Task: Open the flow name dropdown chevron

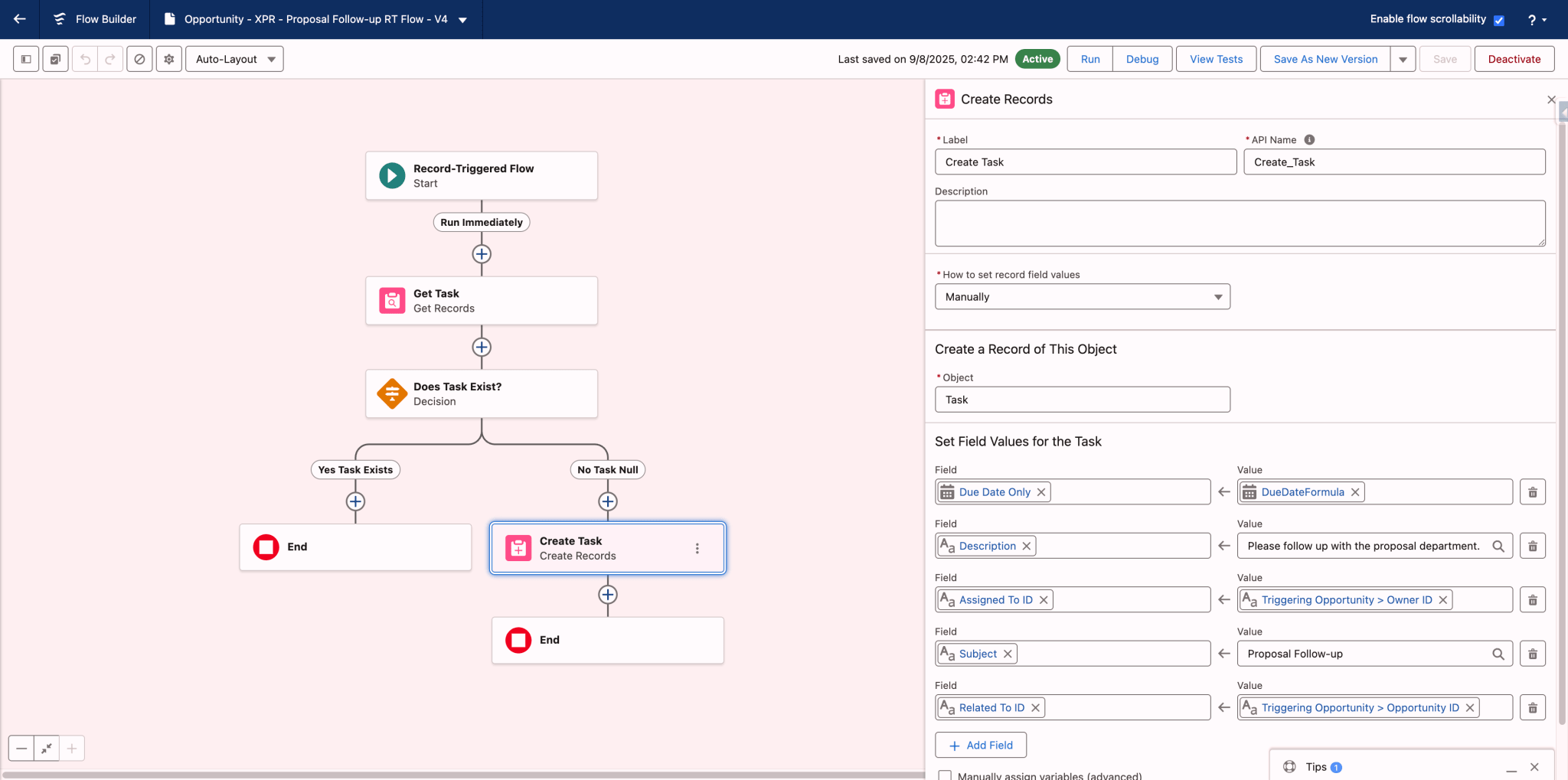Action: (x=462, y=20)
